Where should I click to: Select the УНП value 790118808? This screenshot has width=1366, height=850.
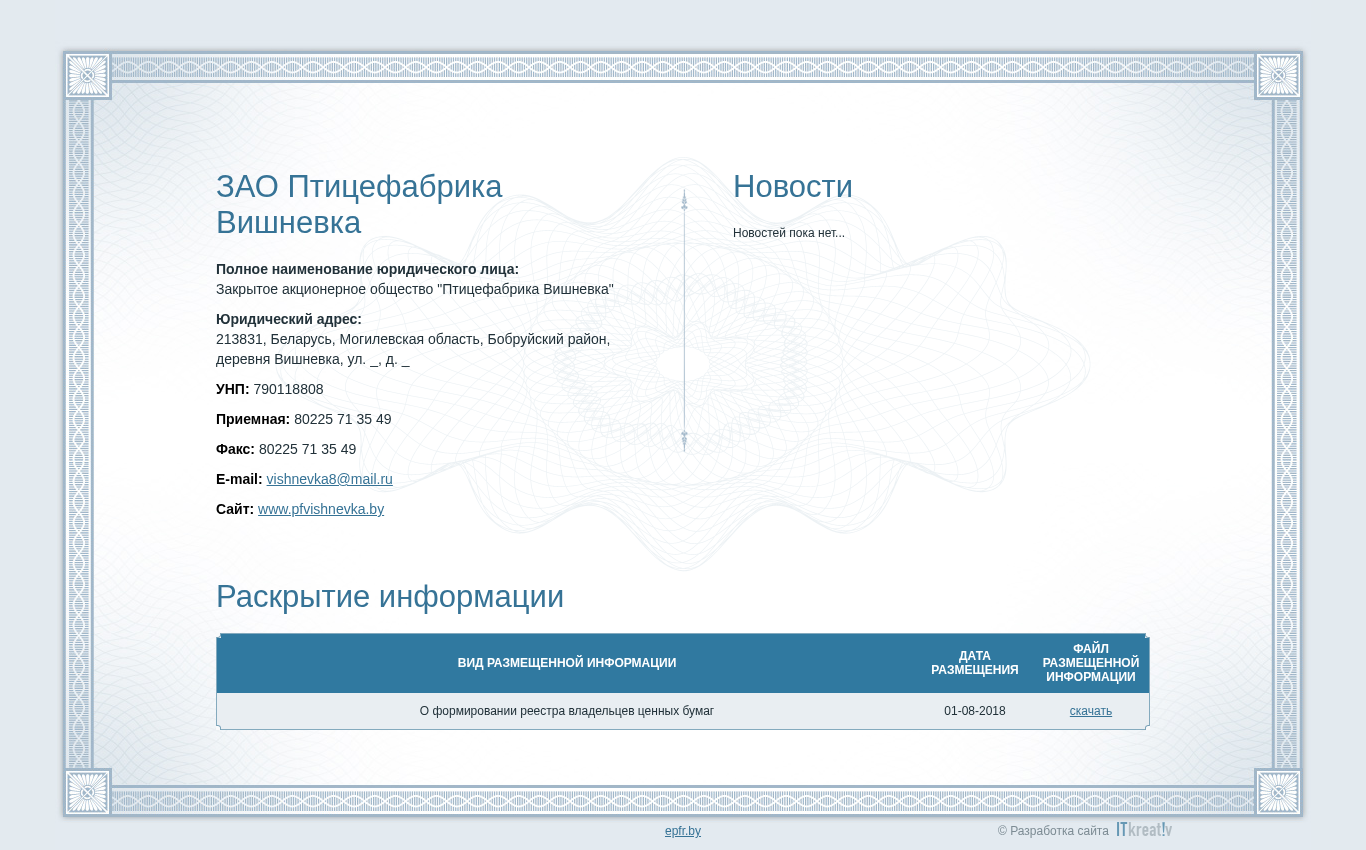288,389
